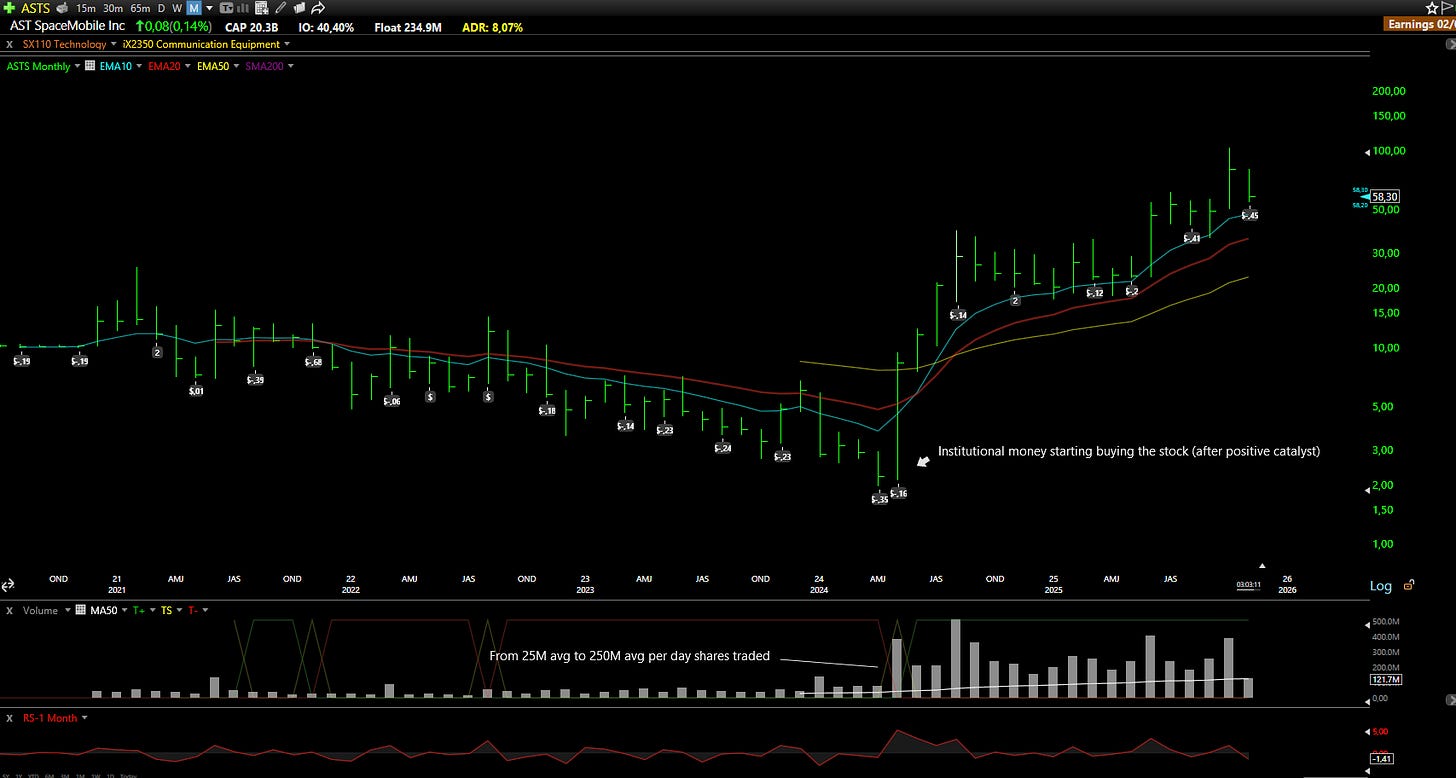Open the RS-1 Month indicator dropdown

pyautogui.click(x=84, y=718)
